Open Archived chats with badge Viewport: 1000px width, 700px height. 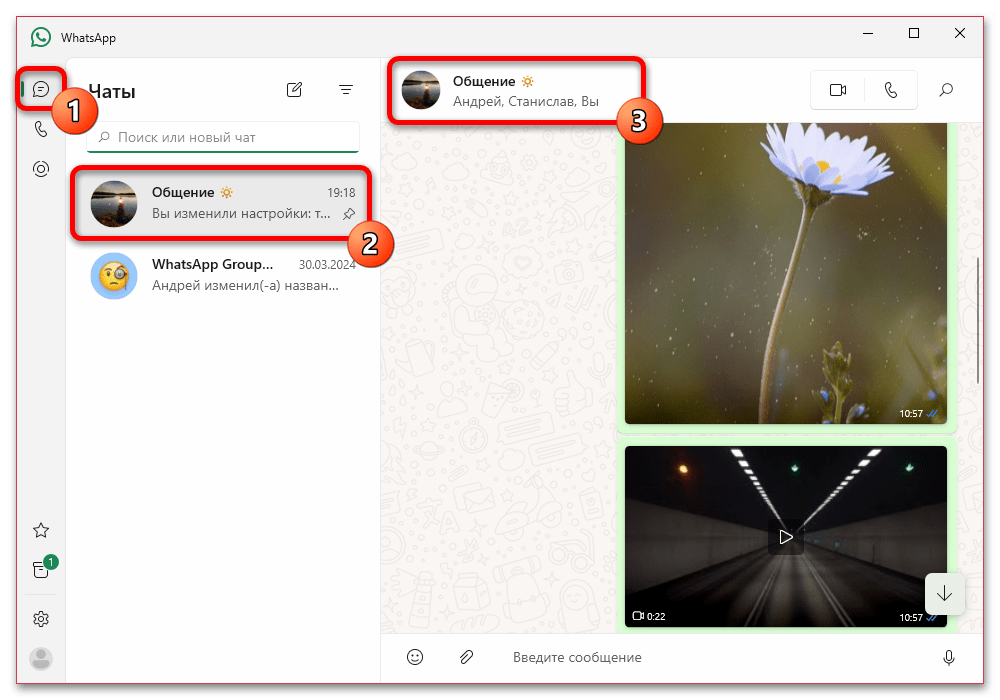point(41,569)
